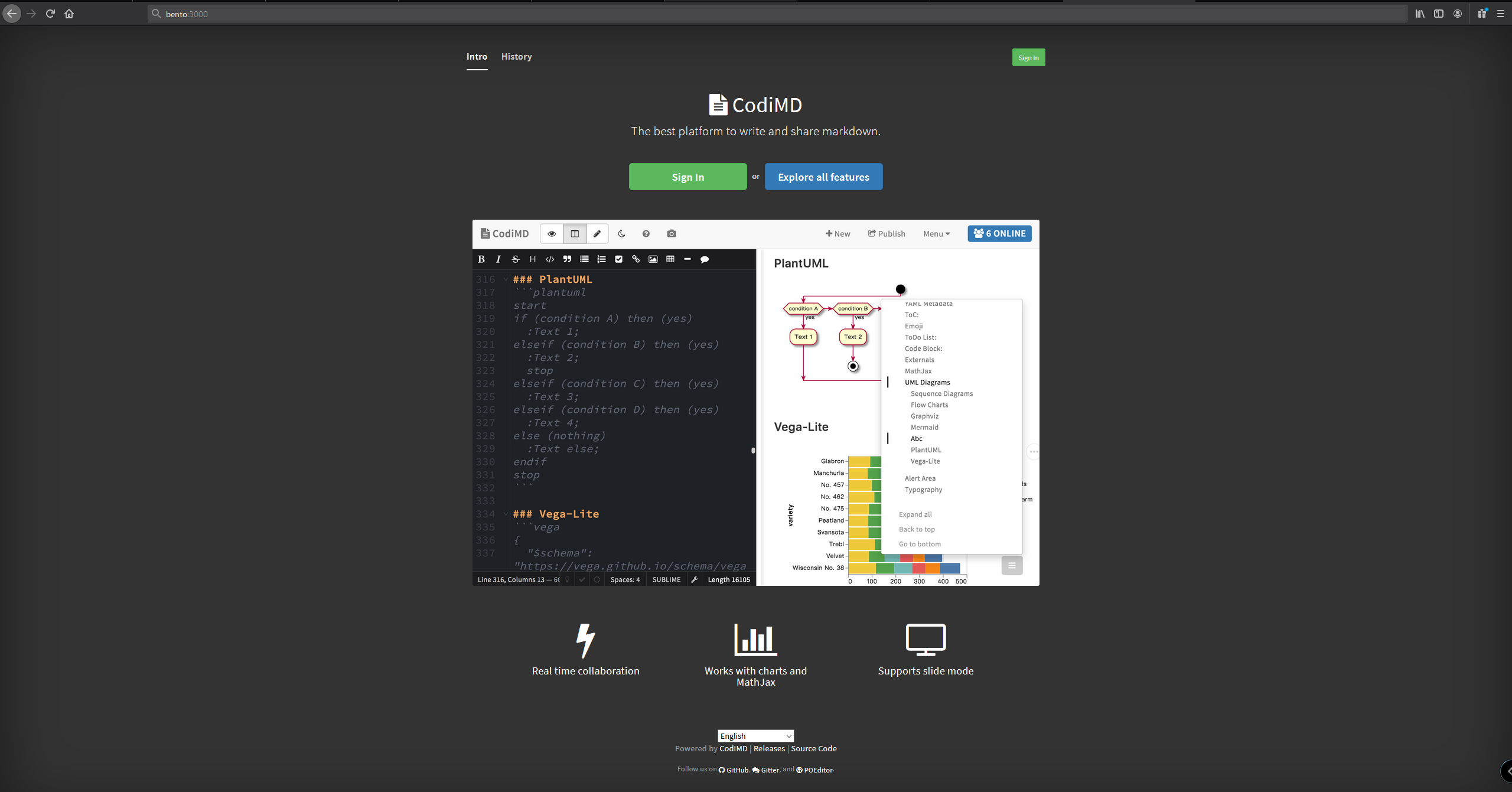Select the Intro tab
Screen dimensions: 1512x792
477,57
